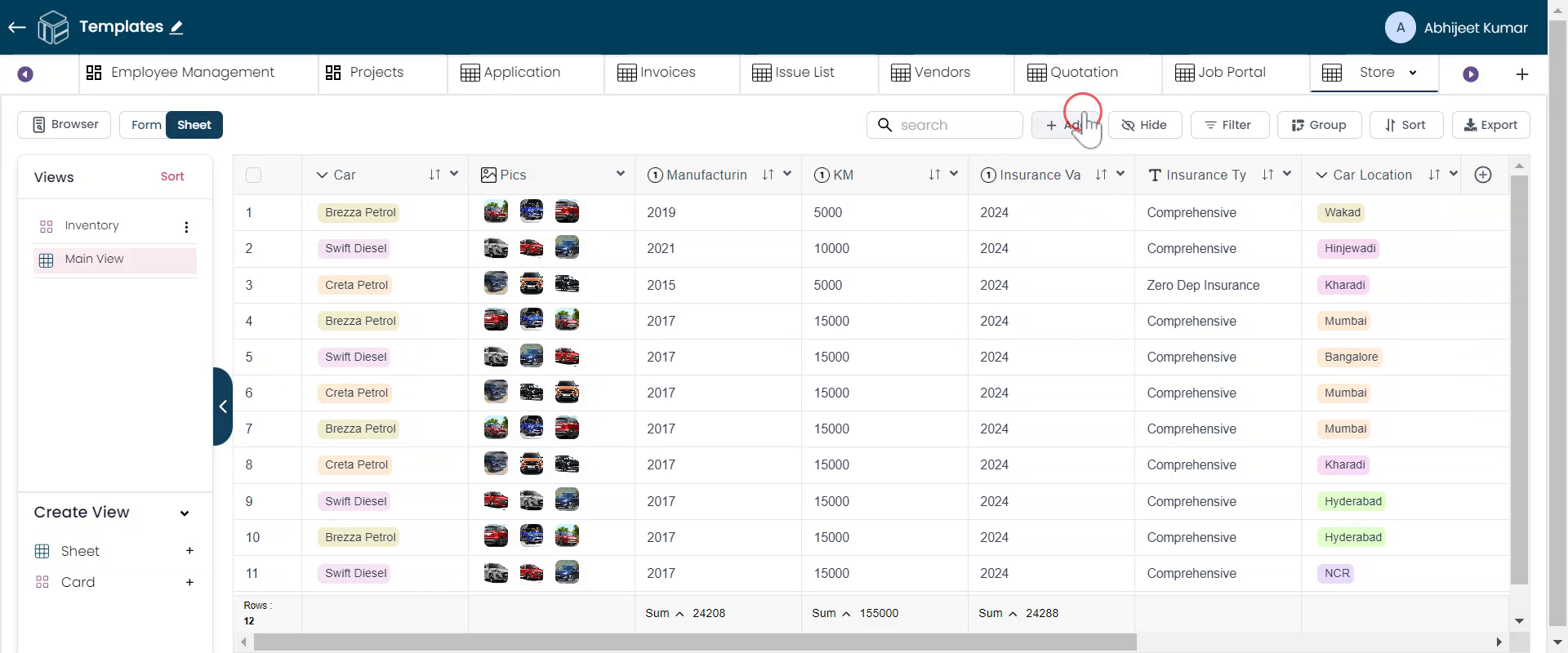Click the pencil icon to rename Templates

(x=176, y=27)
